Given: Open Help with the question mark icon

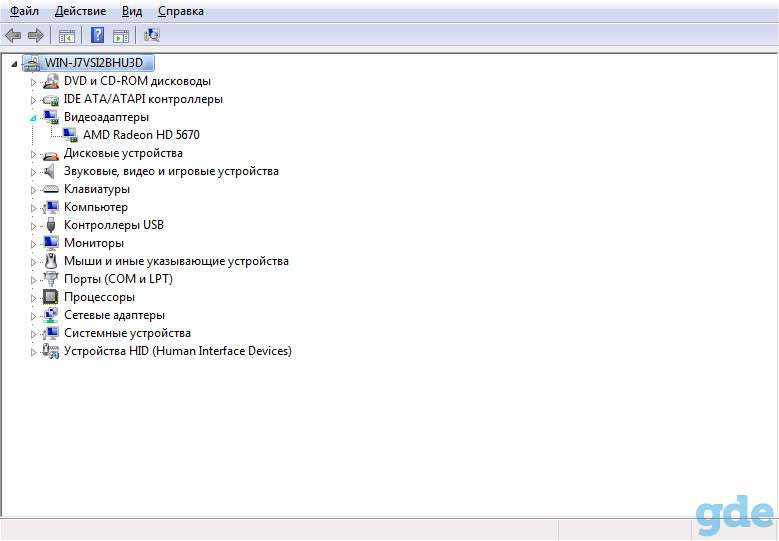Looking at the screenshot, I should tap(98, 35).
